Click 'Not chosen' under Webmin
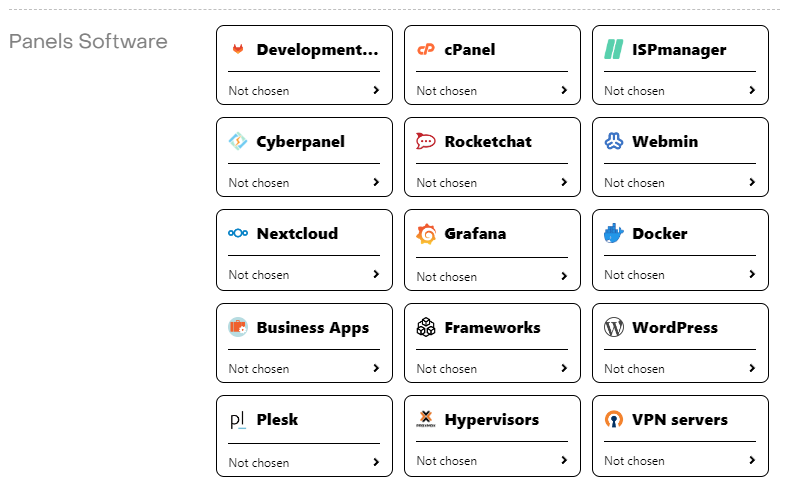Image resolution: width=790 pixels, height=498 pixels. click(634, 183)
